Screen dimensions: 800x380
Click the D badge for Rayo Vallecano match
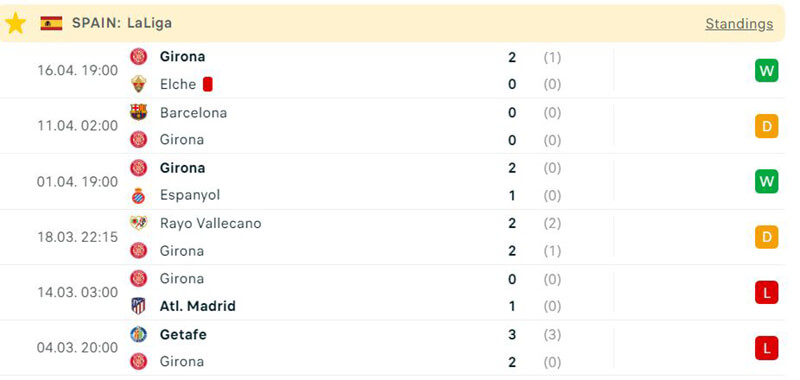(x=766, y=237)
